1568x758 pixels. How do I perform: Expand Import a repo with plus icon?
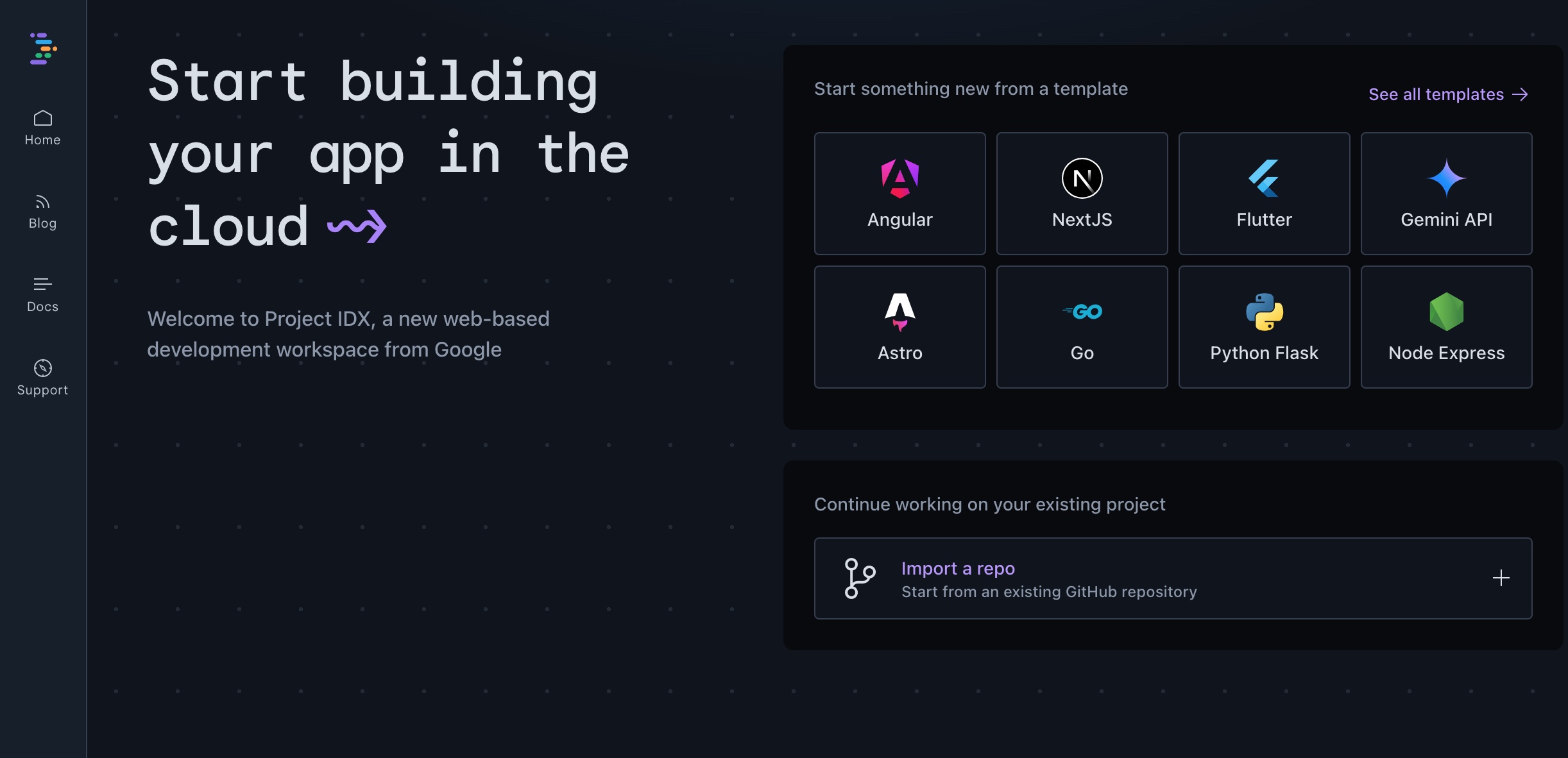pyautogui.click(x=1501, y=578)
